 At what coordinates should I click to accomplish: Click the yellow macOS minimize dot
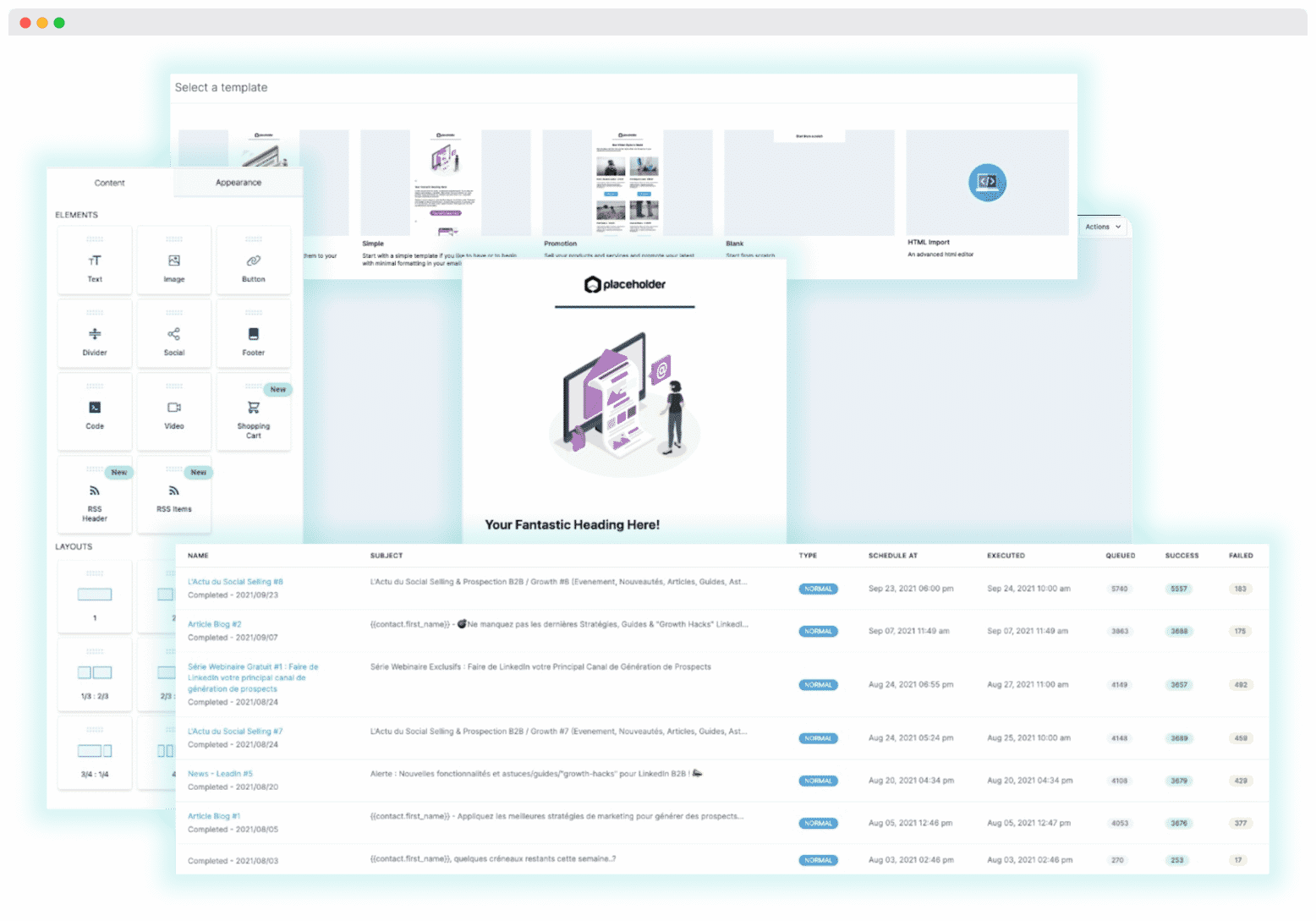[42, 23]
